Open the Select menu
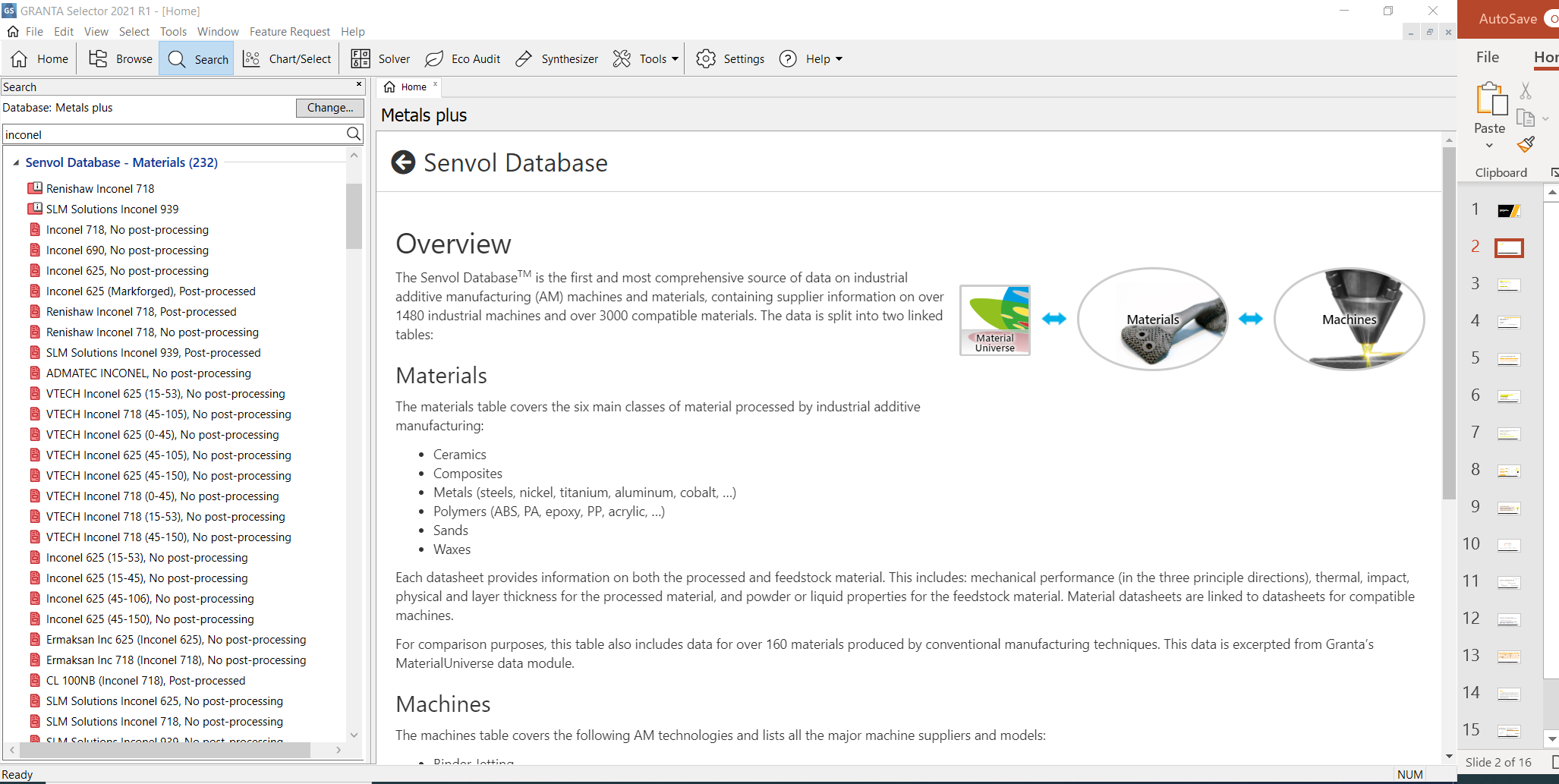The image size is (1559, 784). pyautogui.click(x=134, y=32)
